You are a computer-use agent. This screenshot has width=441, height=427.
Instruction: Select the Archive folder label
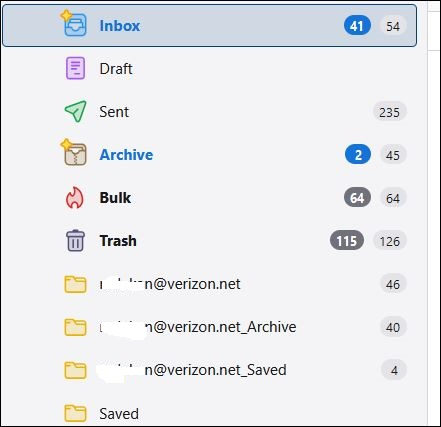pyautogui.click(x=126, y=155)
